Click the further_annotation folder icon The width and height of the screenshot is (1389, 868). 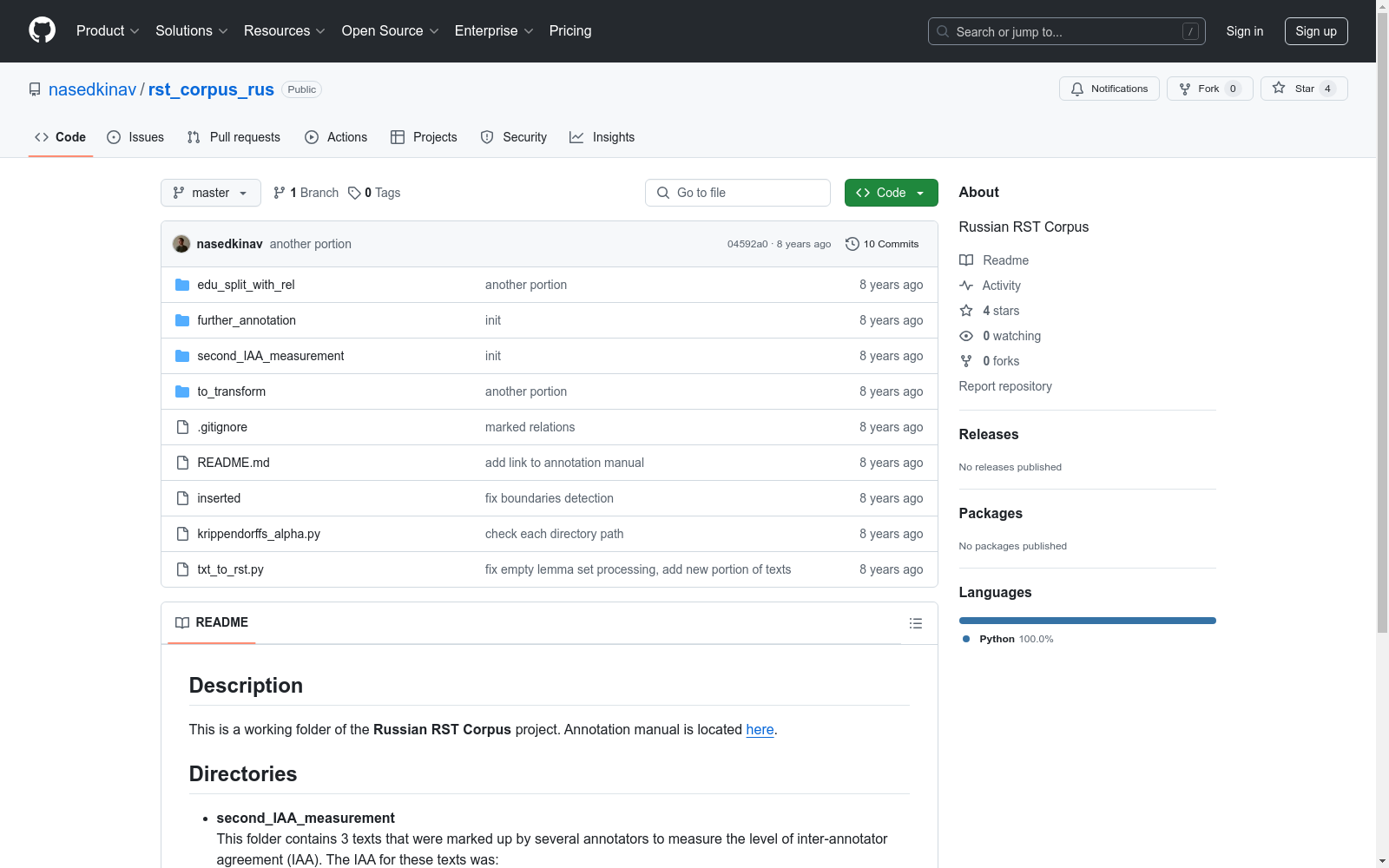coord(182,320)
